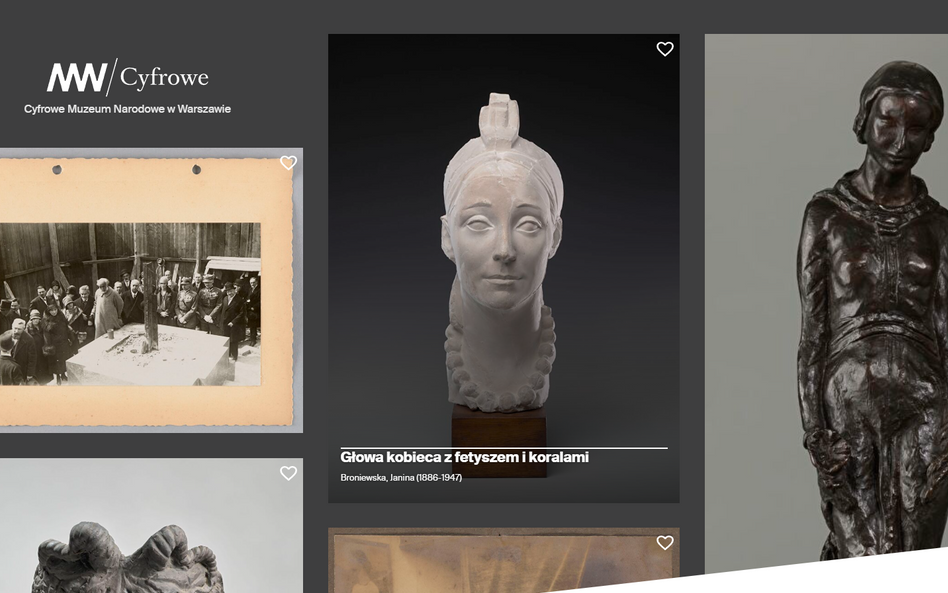Click the heart icon on the framed artwork below the head
Viewport: 948px width, 593px height.
click(665, 543)
